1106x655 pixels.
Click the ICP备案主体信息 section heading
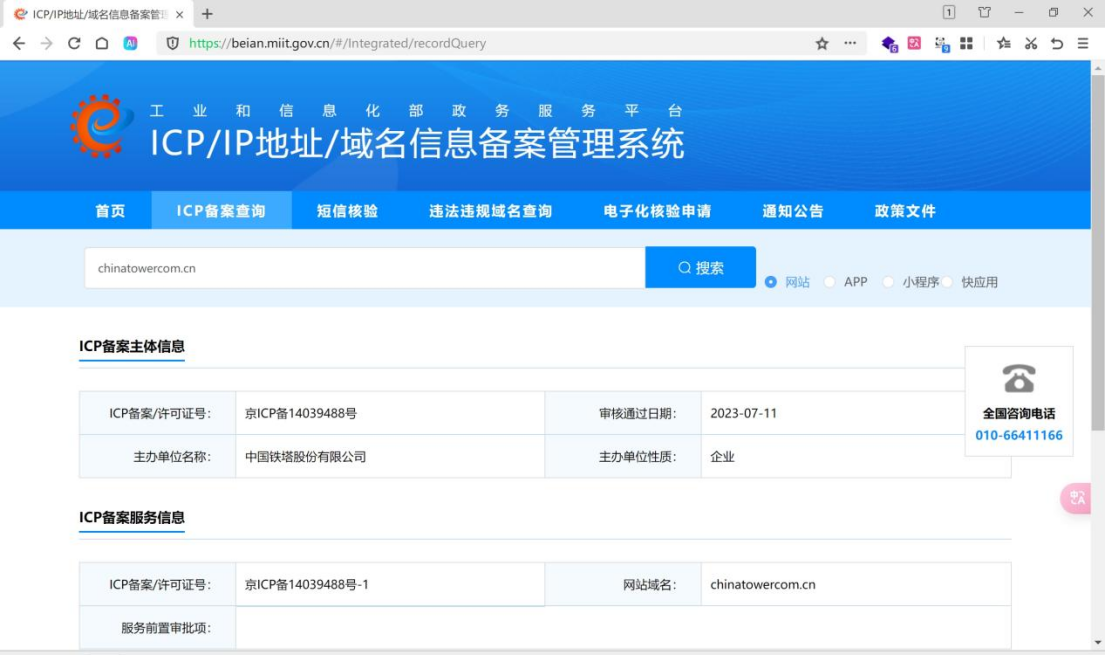(x=132, y=346)
